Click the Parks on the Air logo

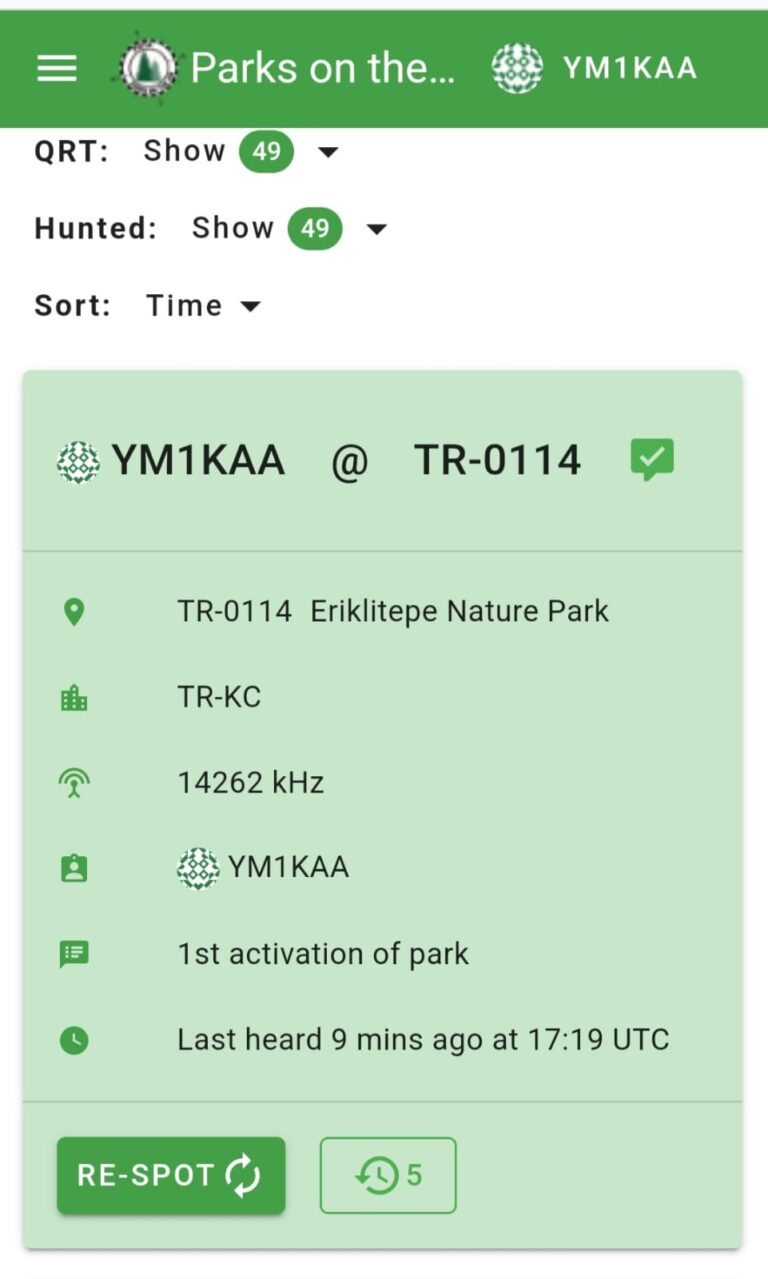[148, 68]
